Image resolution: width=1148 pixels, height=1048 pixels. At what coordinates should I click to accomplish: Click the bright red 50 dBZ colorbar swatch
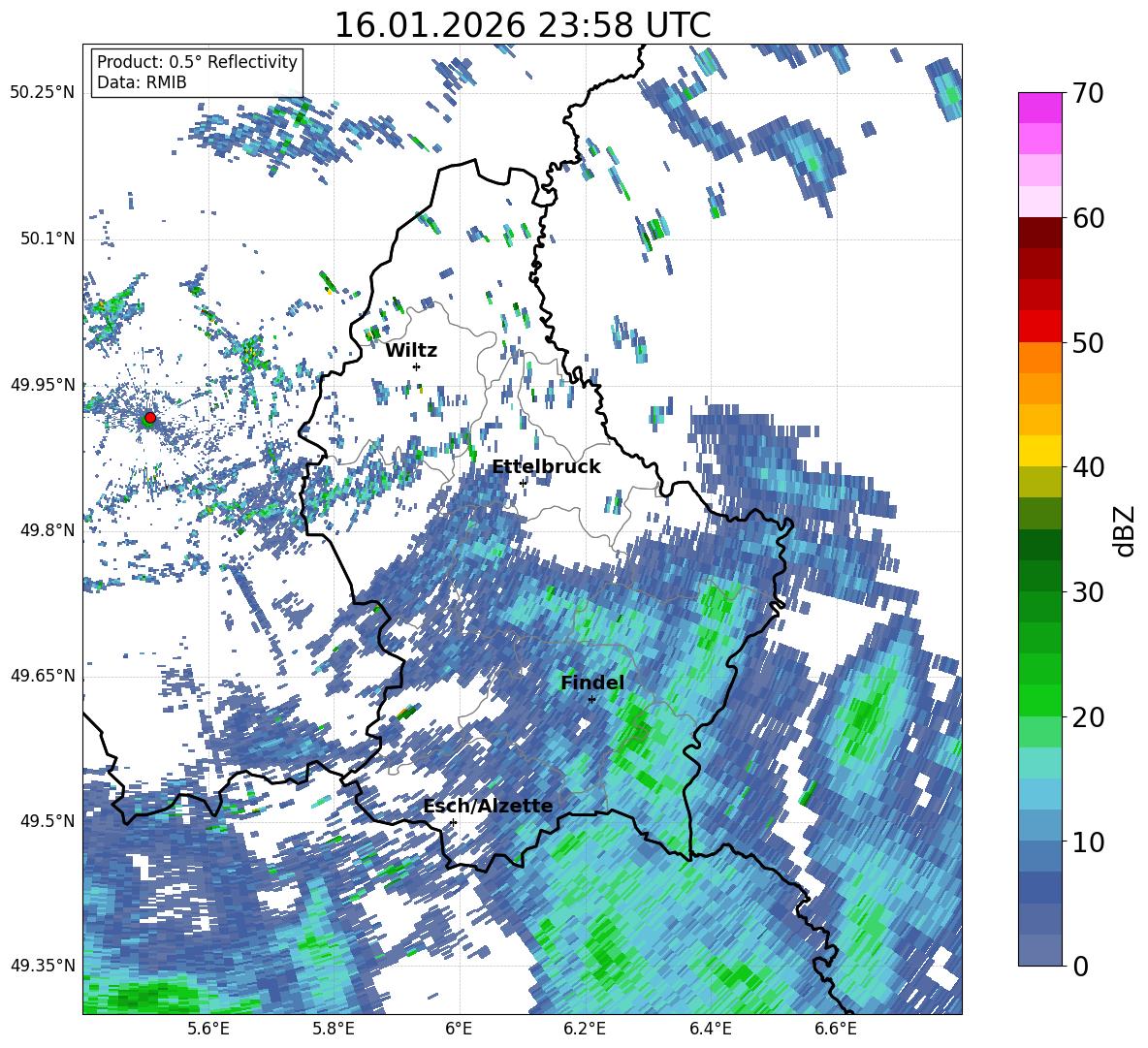point(1039,327)
